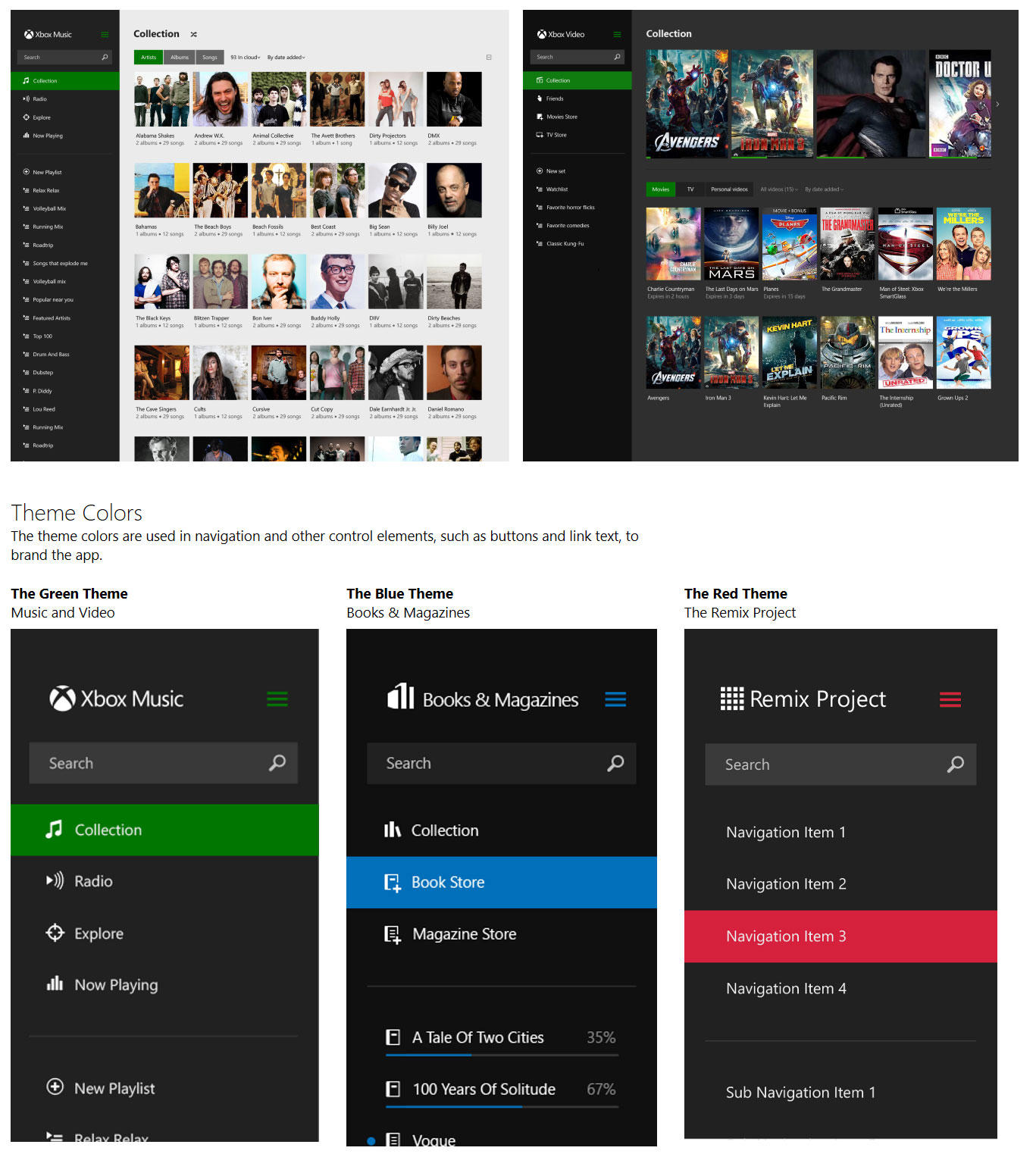This screenshot has width=1036, height=1157.
Task: Click the Xbox logo beside large Xbox Music title
Action: tap(62, 698)
